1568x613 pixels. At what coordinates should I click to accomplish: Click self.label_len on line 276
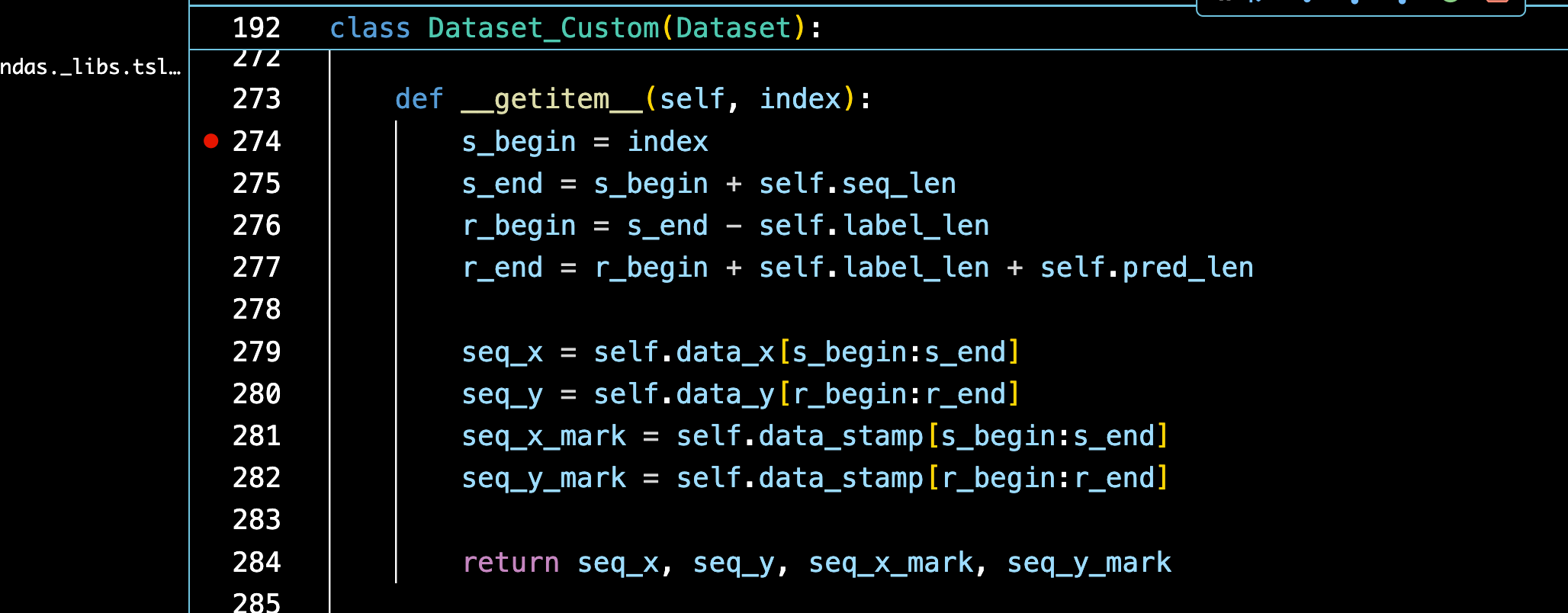(874, 226)
